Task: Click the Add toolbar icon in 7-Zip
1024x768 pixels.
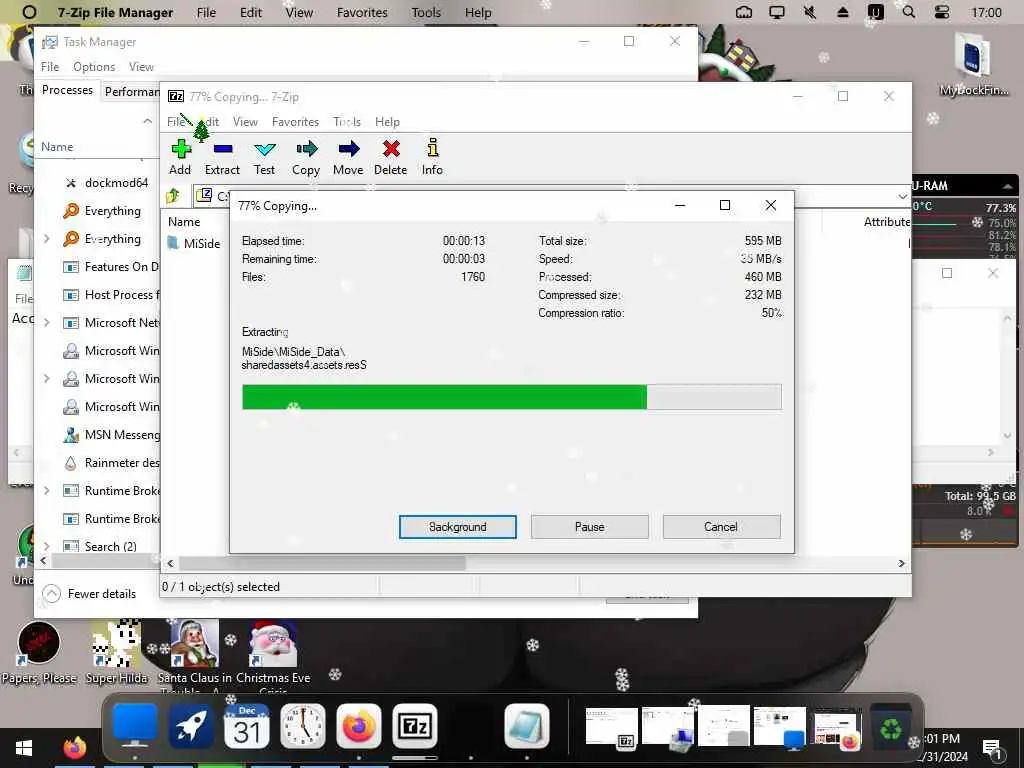Action: (180, 157)
